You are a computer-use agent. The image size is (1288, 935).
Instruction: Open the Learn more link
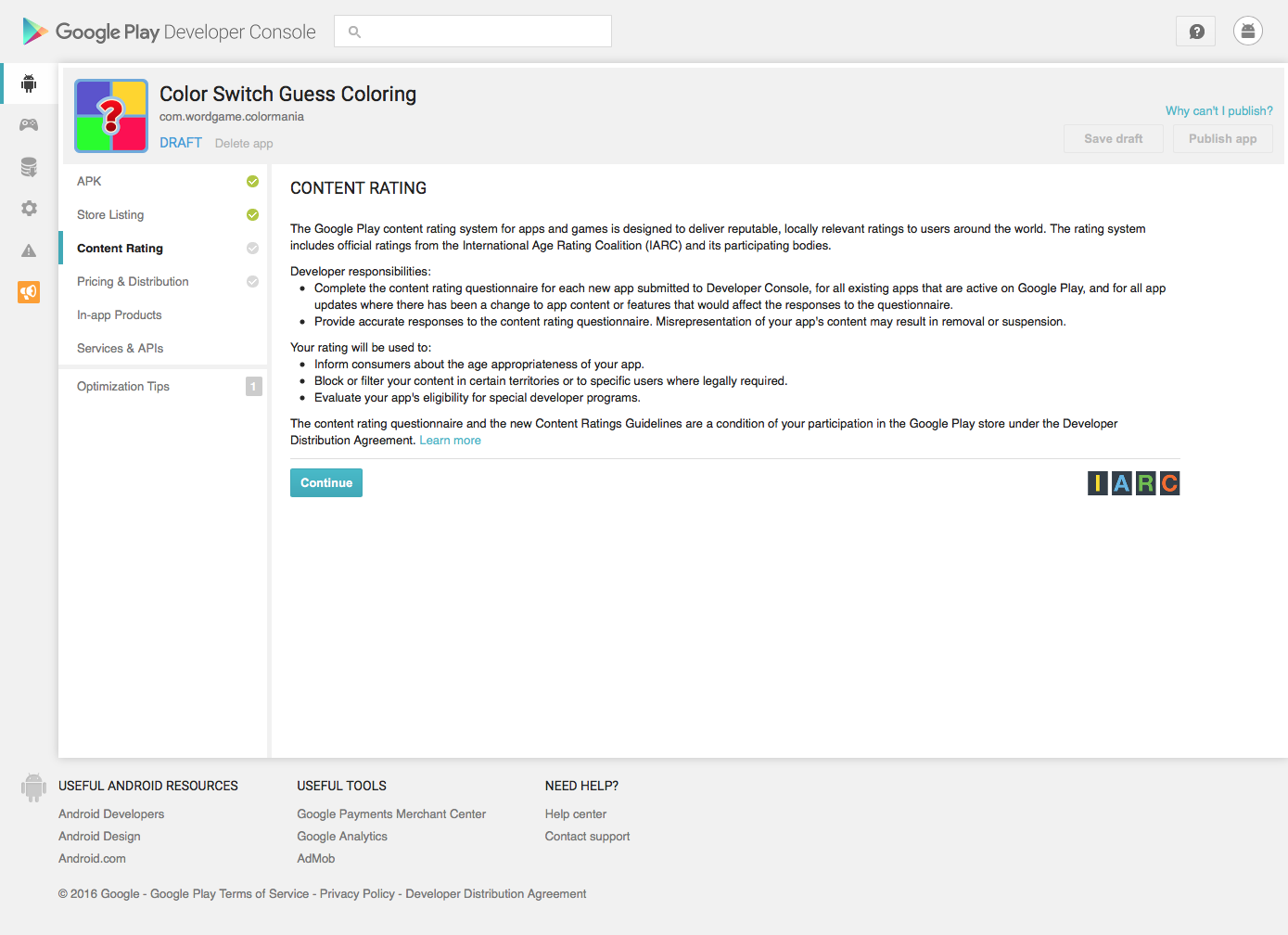pos(450,441)
